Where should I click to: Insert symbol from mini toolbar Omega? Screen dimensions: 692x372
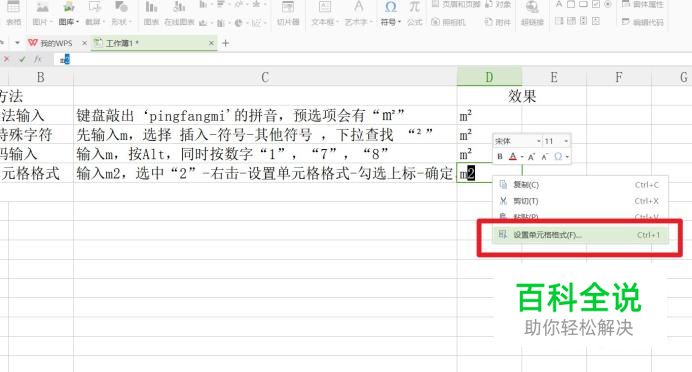(558, 156)
